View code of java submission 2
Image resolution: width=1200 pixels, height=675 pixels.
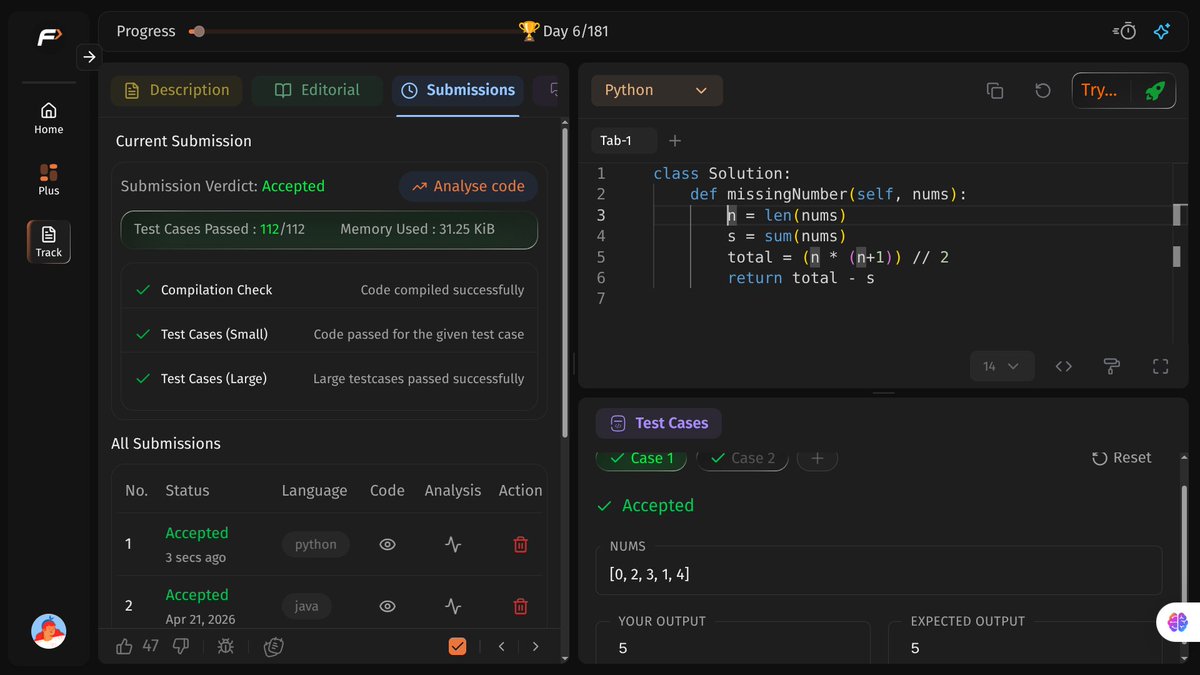tap(387, 606)
